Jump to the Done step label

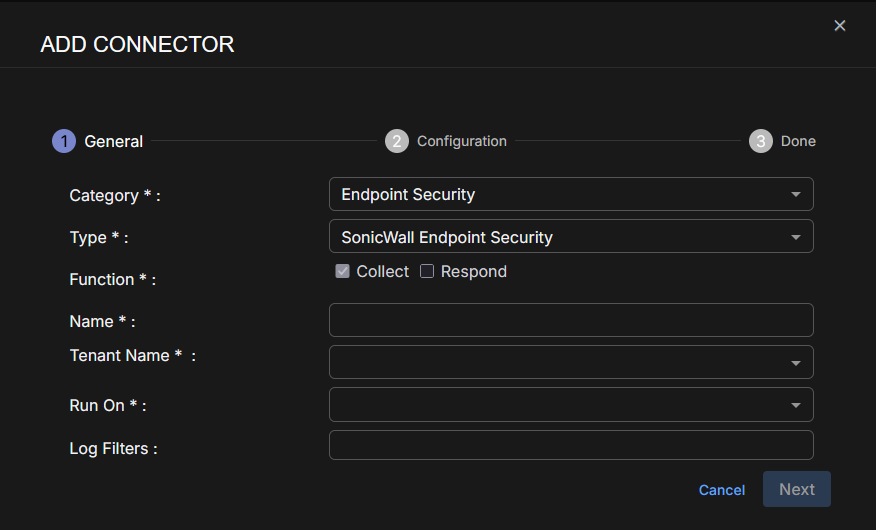coord(798,141)
